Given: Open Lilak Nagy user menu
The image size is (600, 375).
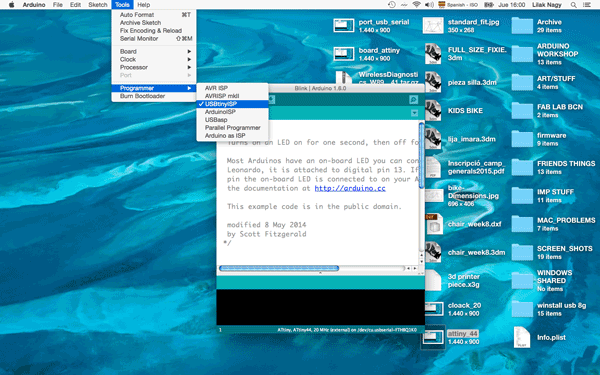Looking at the screenshot, I should click(x=547, y=5).
